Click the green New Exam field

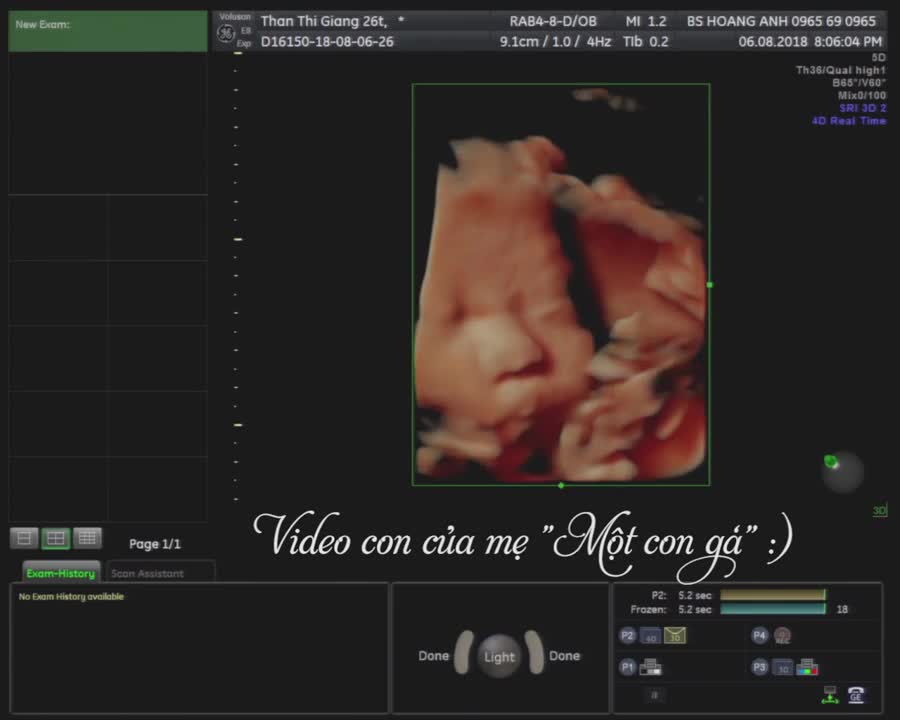[x=108, y=32]
